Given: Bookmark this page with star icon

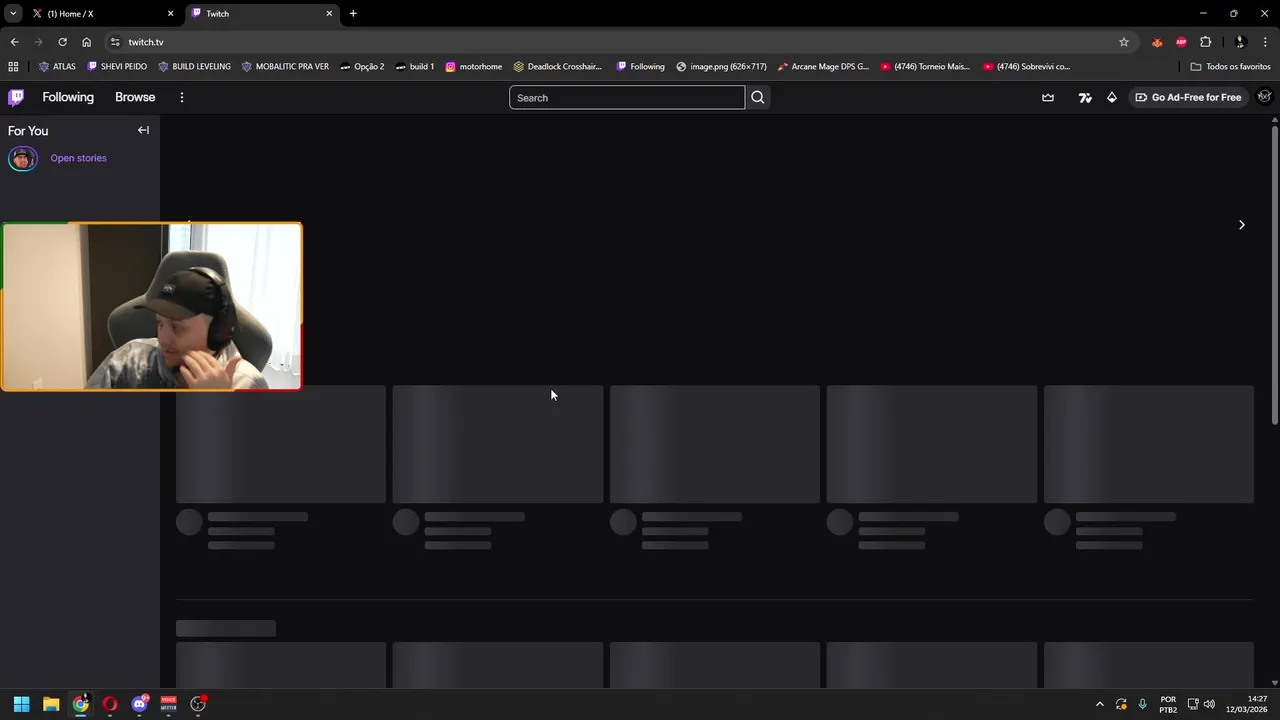Looking at the screenshot, I should (x=1124, y=42).
